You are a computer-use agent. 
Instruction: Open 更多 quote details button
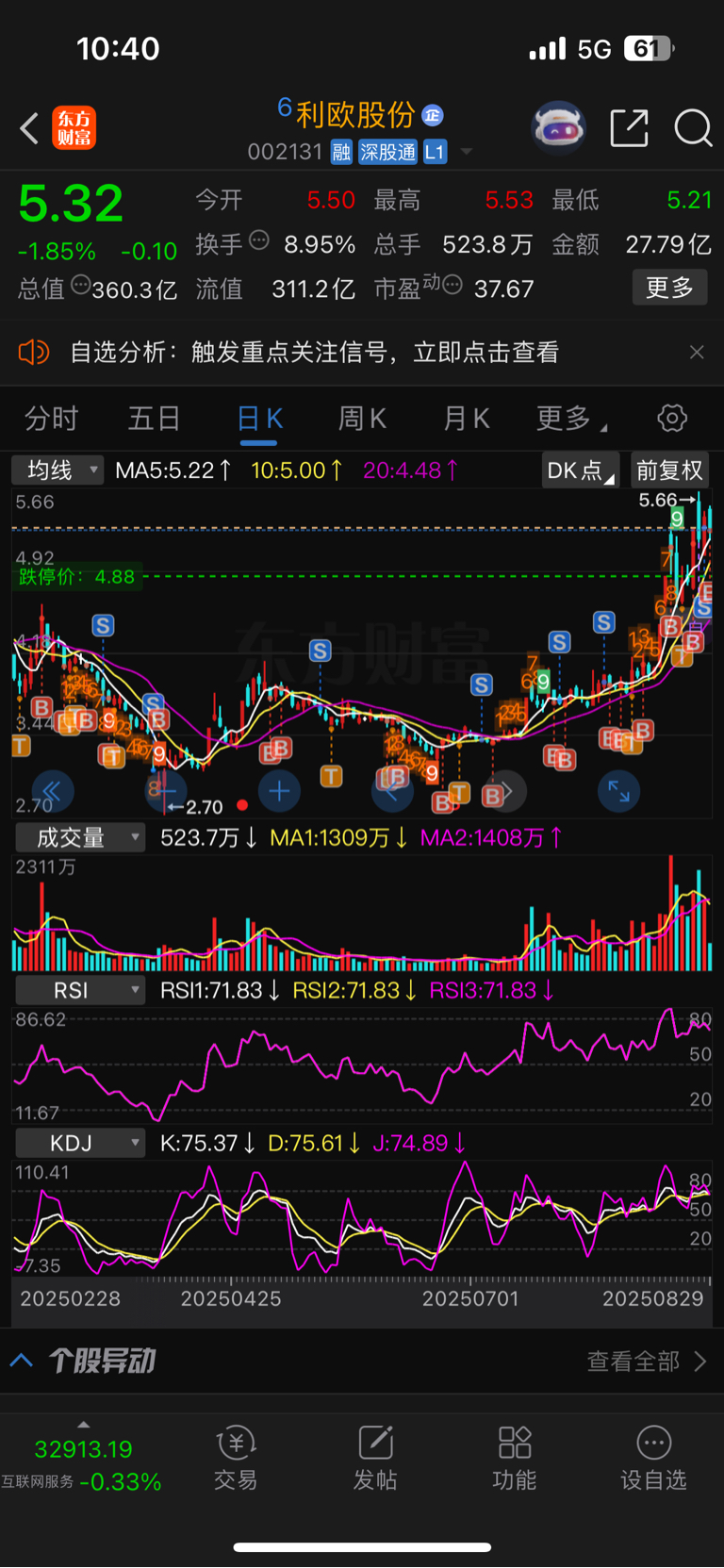(x=669, y=288)
